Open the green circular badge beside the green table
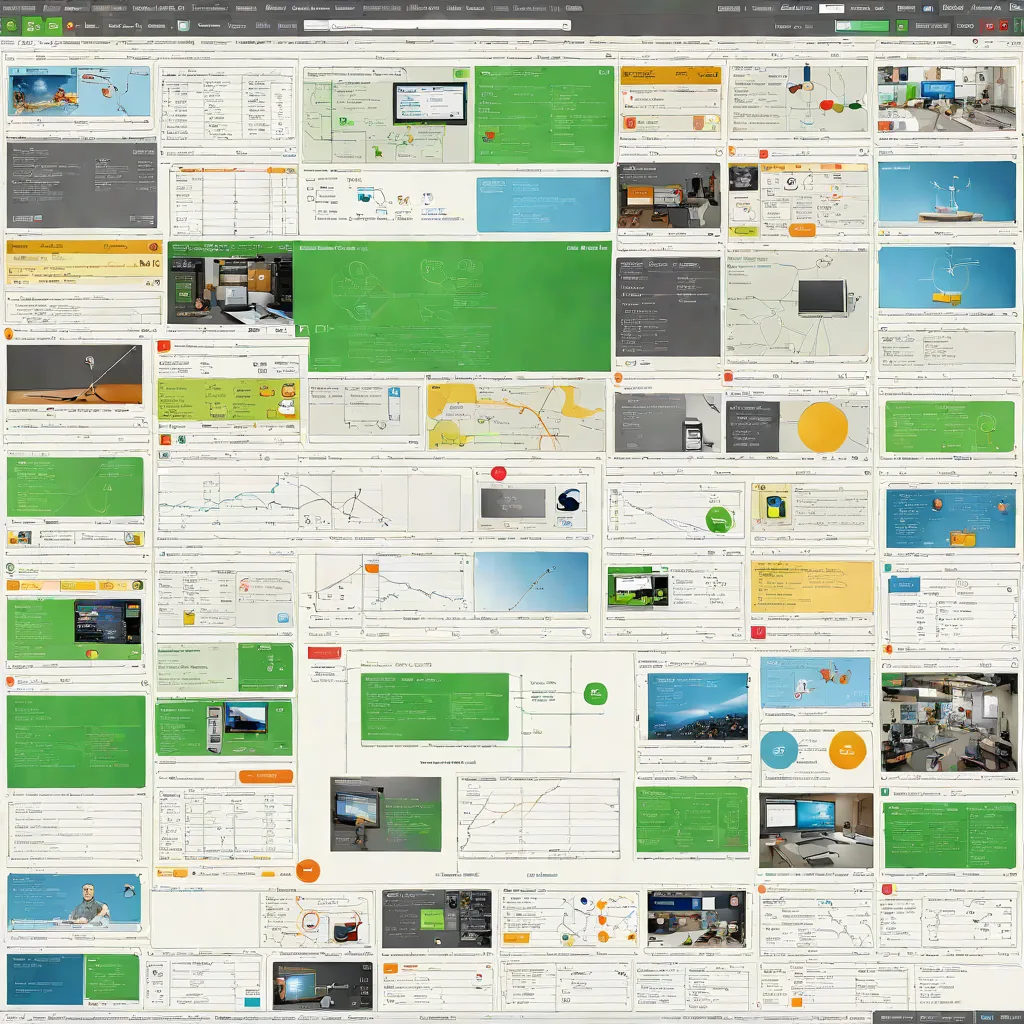The width and height of the screenshot is (1024, 1024). (595, 693)
